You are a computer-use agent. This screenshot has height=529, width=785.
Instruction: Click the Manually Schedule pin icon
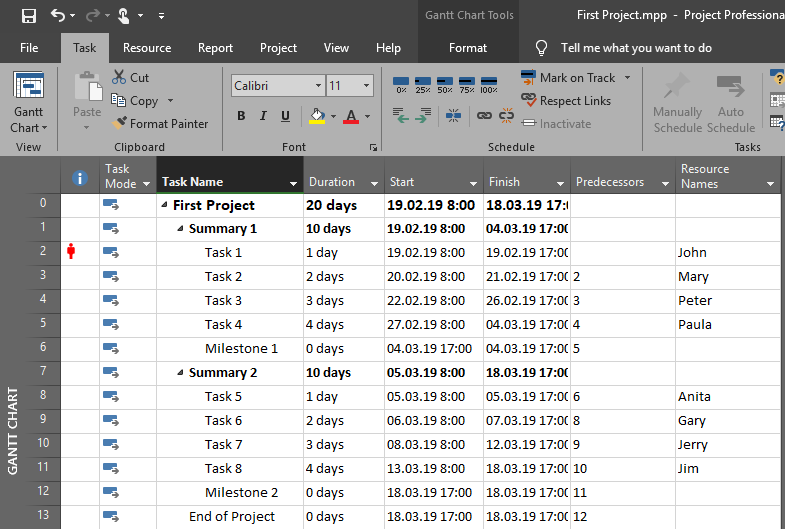tap(677, 104)
